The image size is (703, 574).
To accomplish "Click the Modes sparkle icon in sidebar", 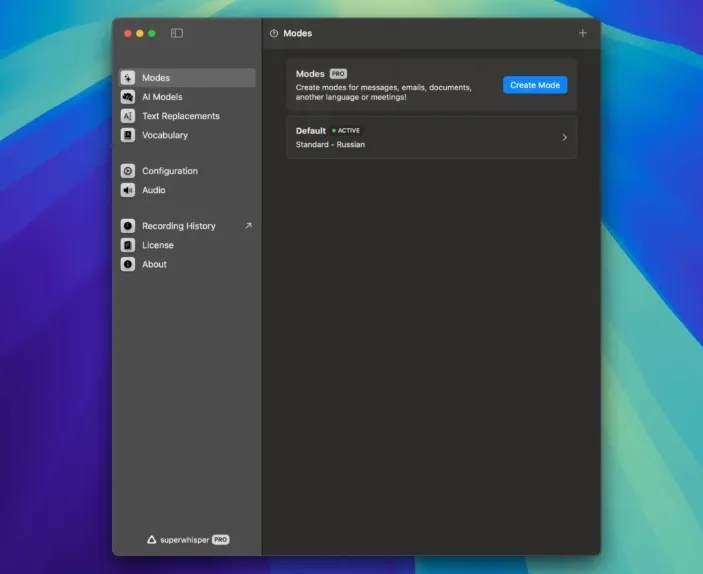I will click(x=128, y=78).
